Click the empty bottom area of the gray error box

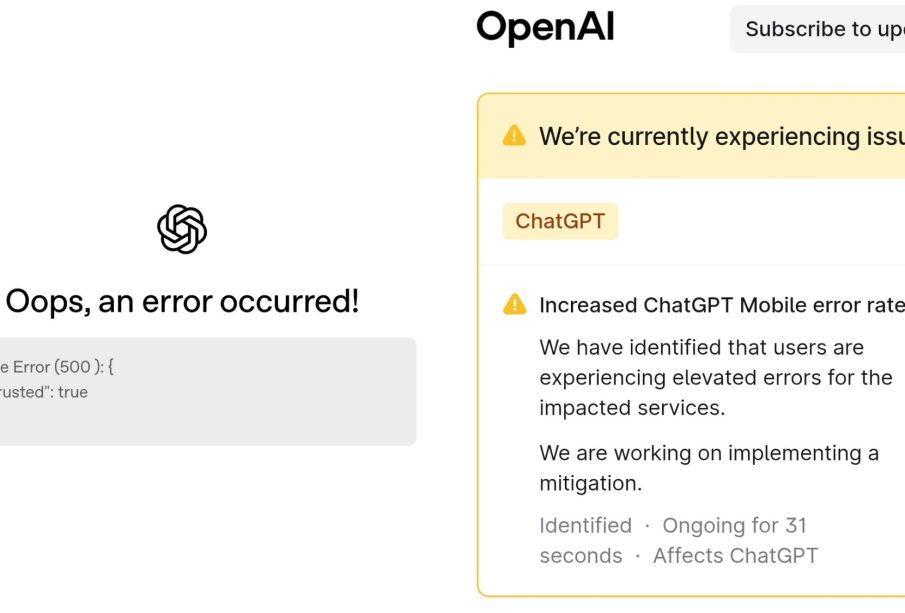pyautogui.click(x=200, y=425)
